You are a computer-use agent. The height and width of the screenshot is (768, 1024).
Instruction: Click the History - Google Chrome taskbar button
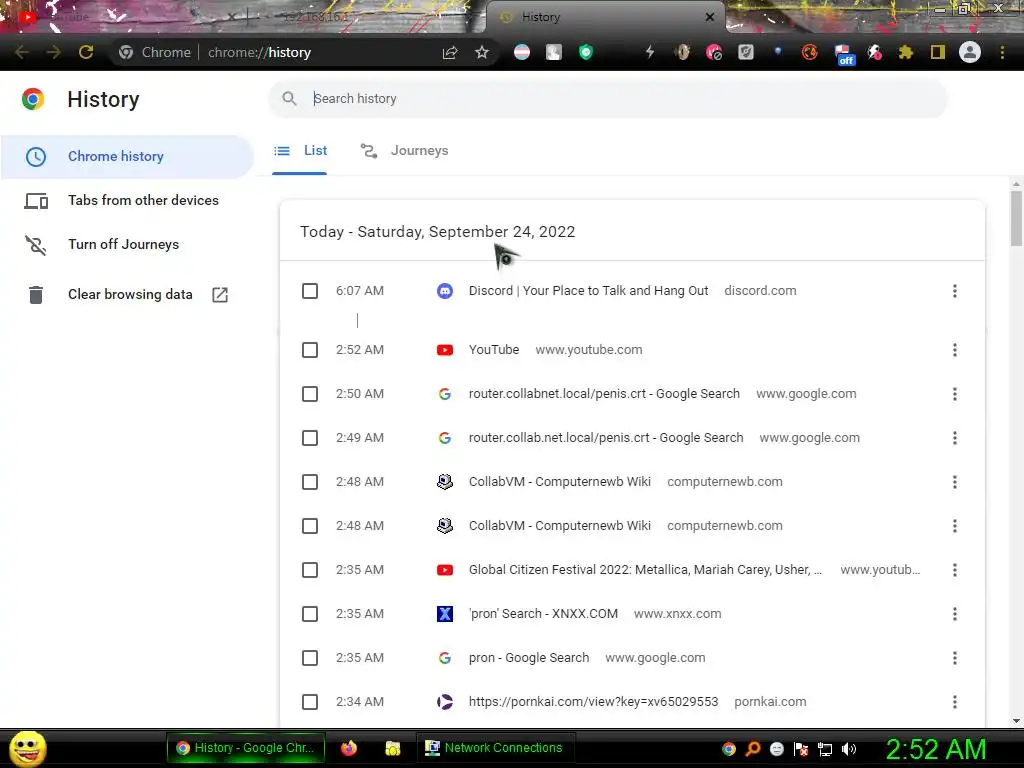[246, 748]
